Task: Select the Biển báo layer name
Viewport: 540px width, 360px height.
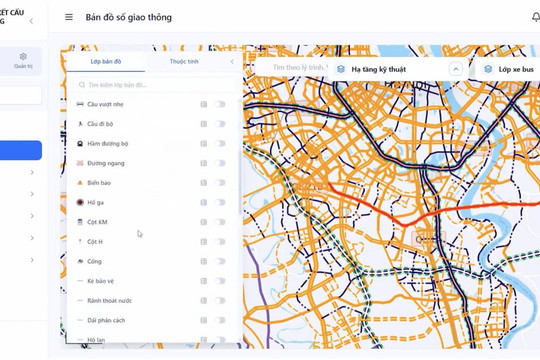Action: 99,183
